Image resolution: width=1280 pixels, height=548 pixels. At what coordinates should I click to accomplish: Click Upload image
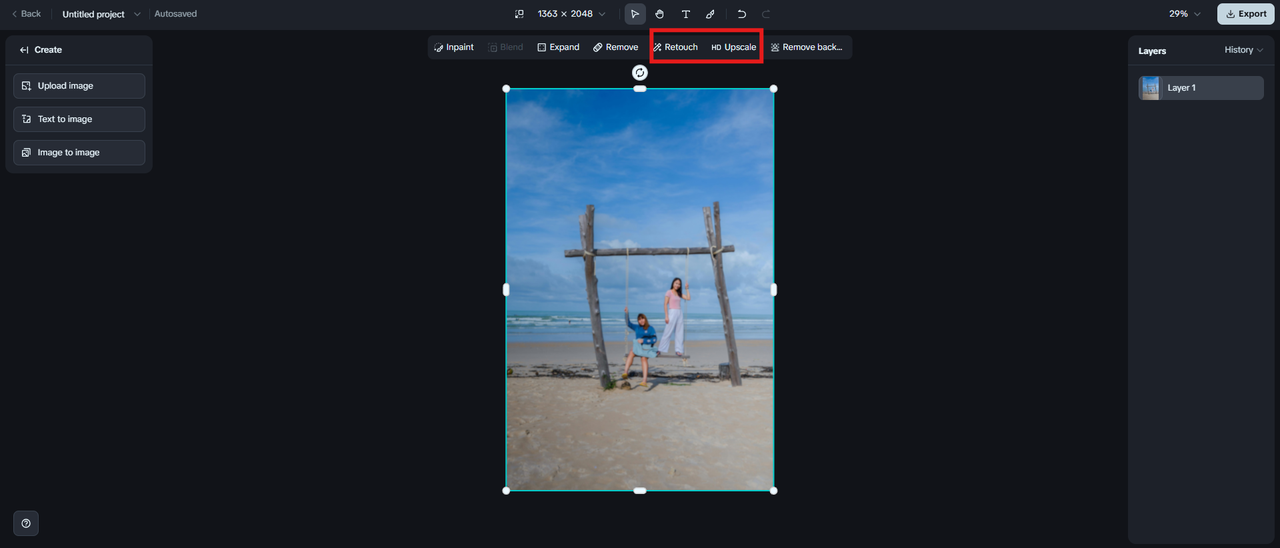[79, 86]
